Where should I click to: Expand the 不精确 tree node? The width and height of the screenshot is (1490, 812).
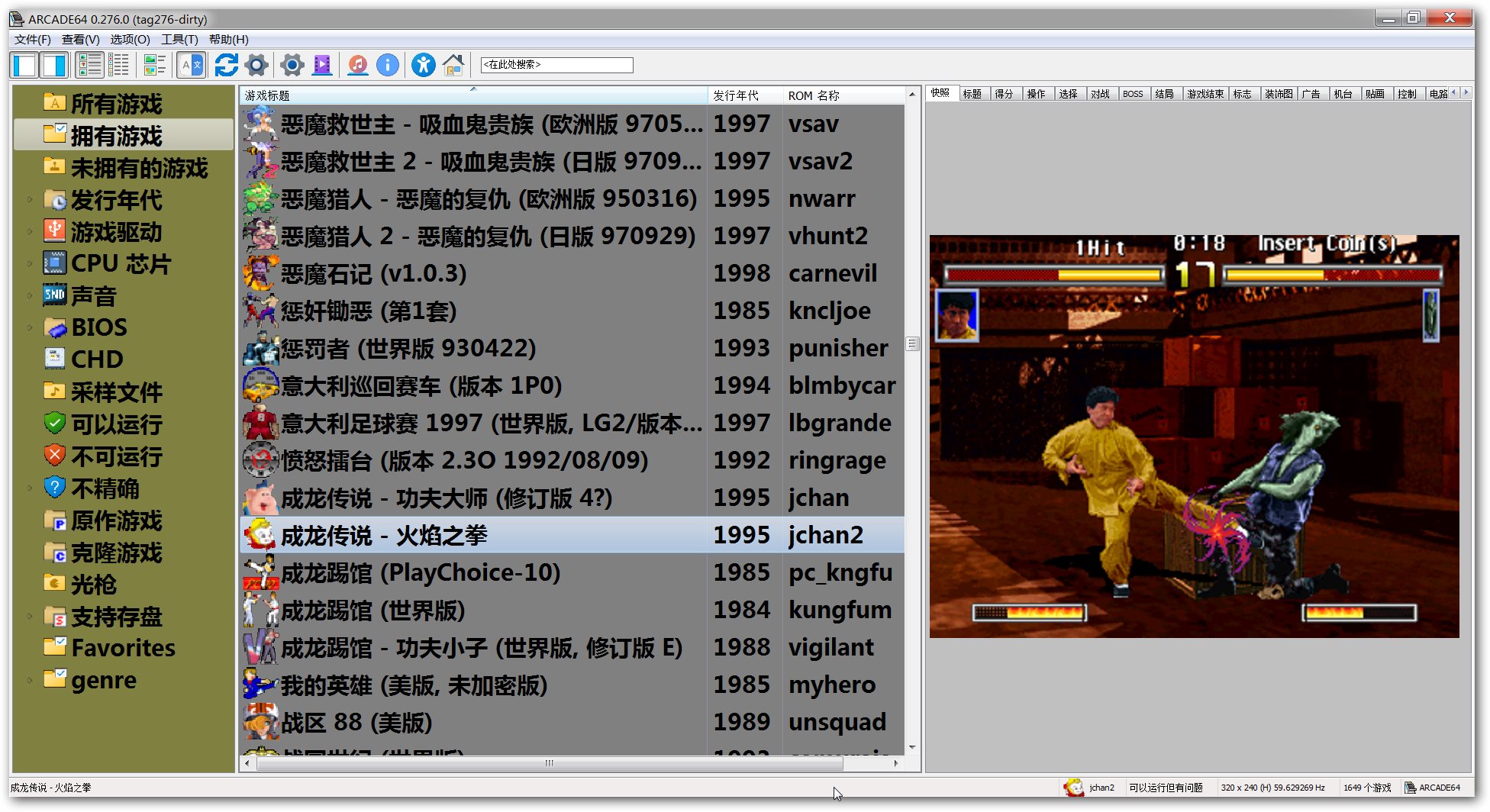coord(30,488)
